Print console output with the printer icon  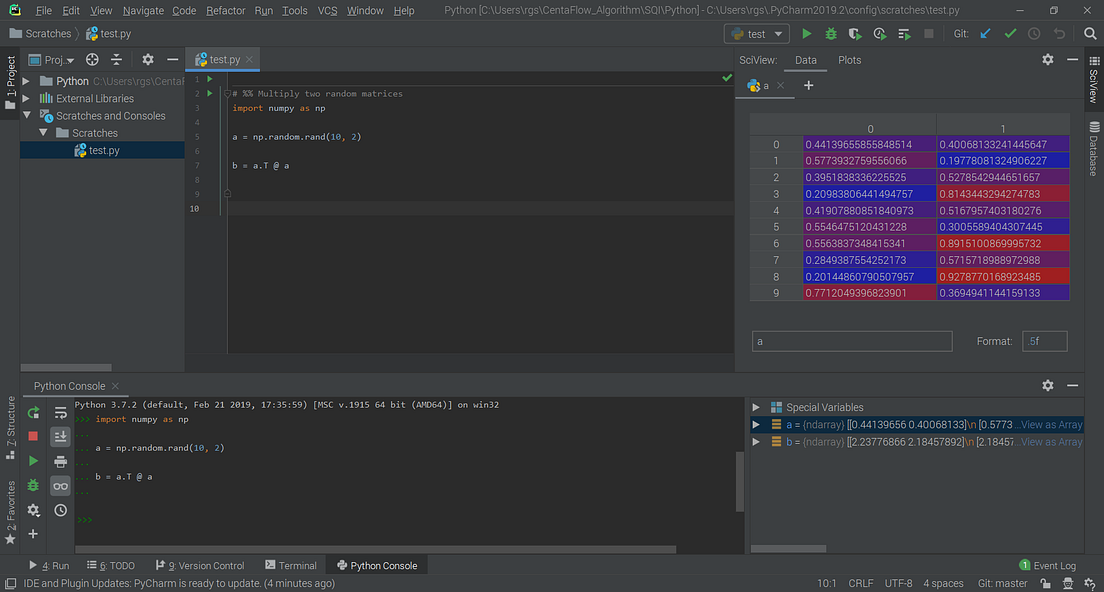60,462
